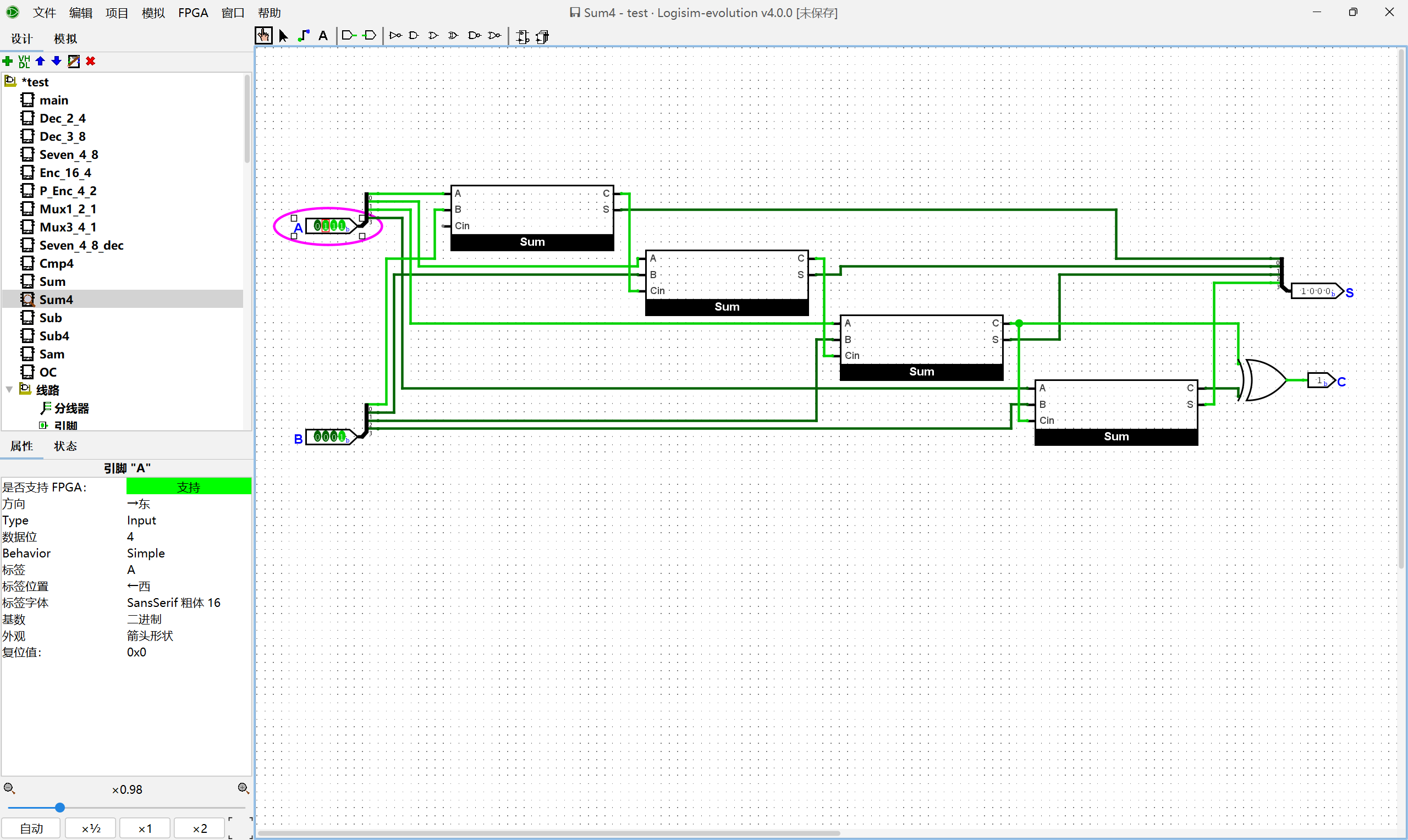Open the FPGA menu
Screen dimensions: 1408x840
click(x=193, y=13)
